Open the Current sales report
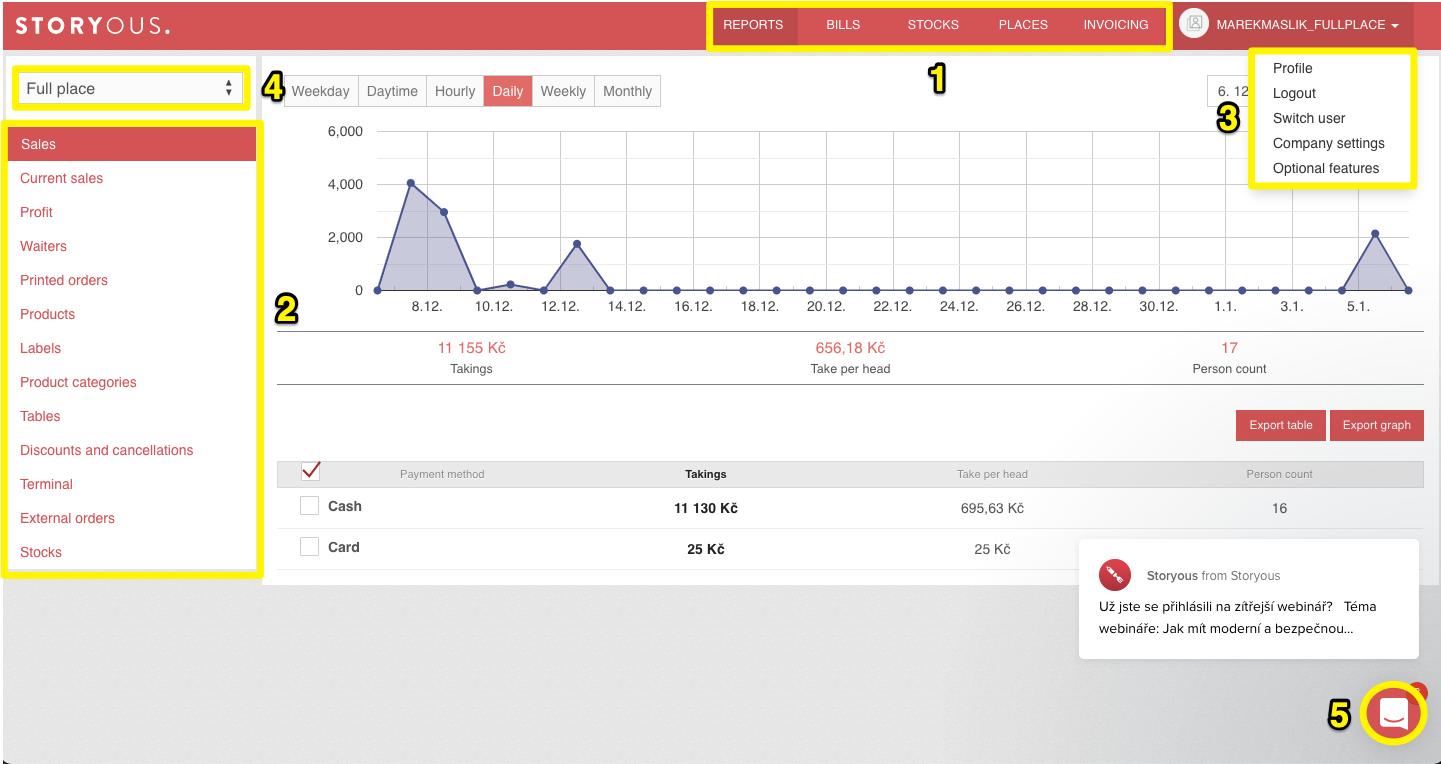This screenshot has height=764, width=1441. 61,178
